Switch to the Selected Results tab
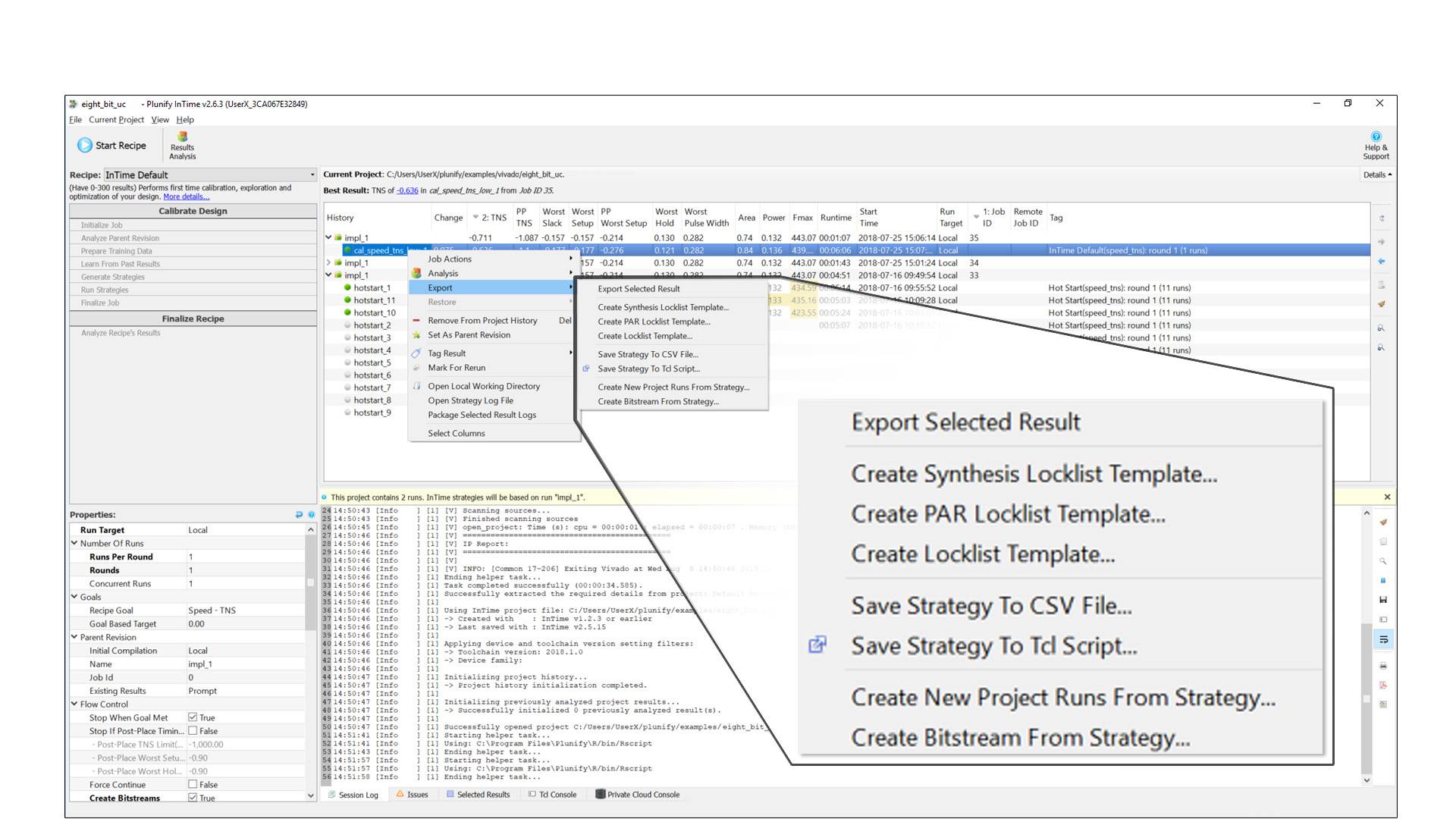This screenshot has height=819, width=1456. coord(478,795)
